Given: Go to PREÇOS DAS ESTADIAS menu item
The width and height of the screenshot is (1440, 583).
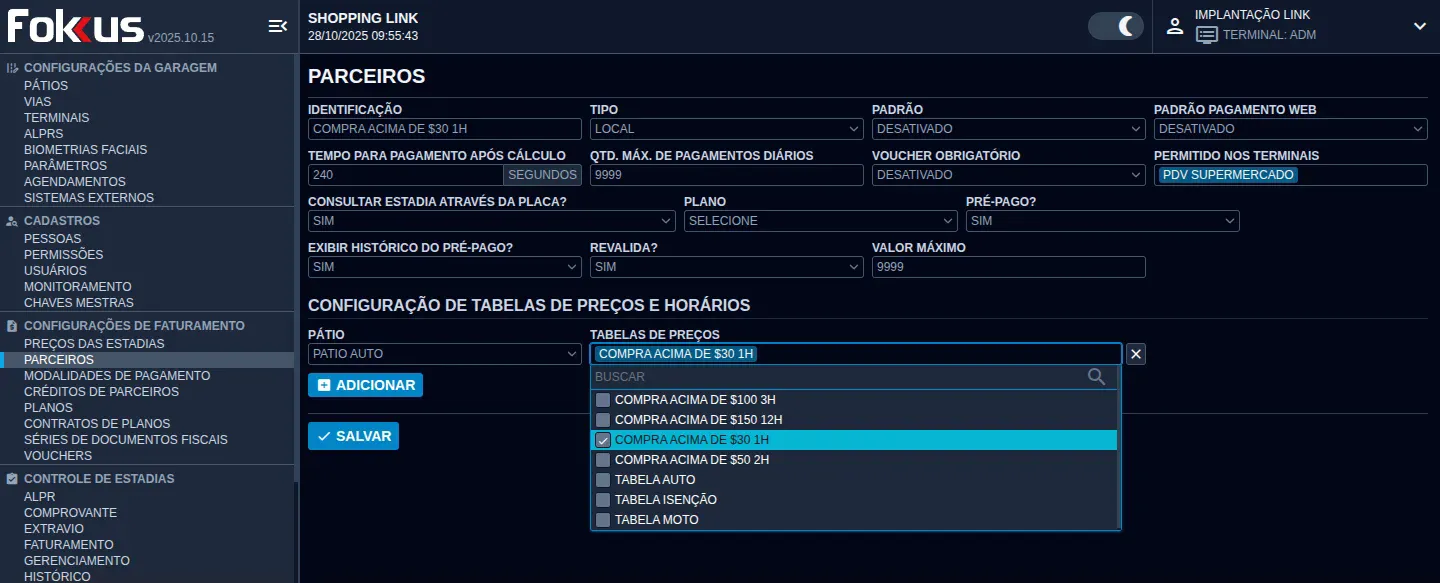Looking at the screenshot, I should pos(94,344).
